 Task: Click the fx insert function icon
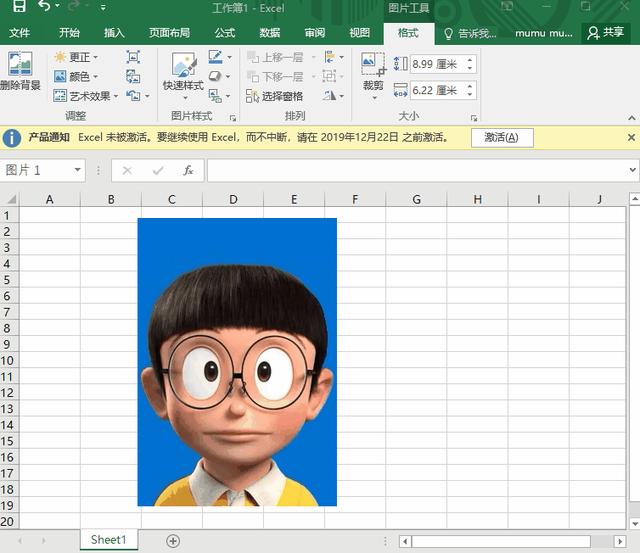188,170
